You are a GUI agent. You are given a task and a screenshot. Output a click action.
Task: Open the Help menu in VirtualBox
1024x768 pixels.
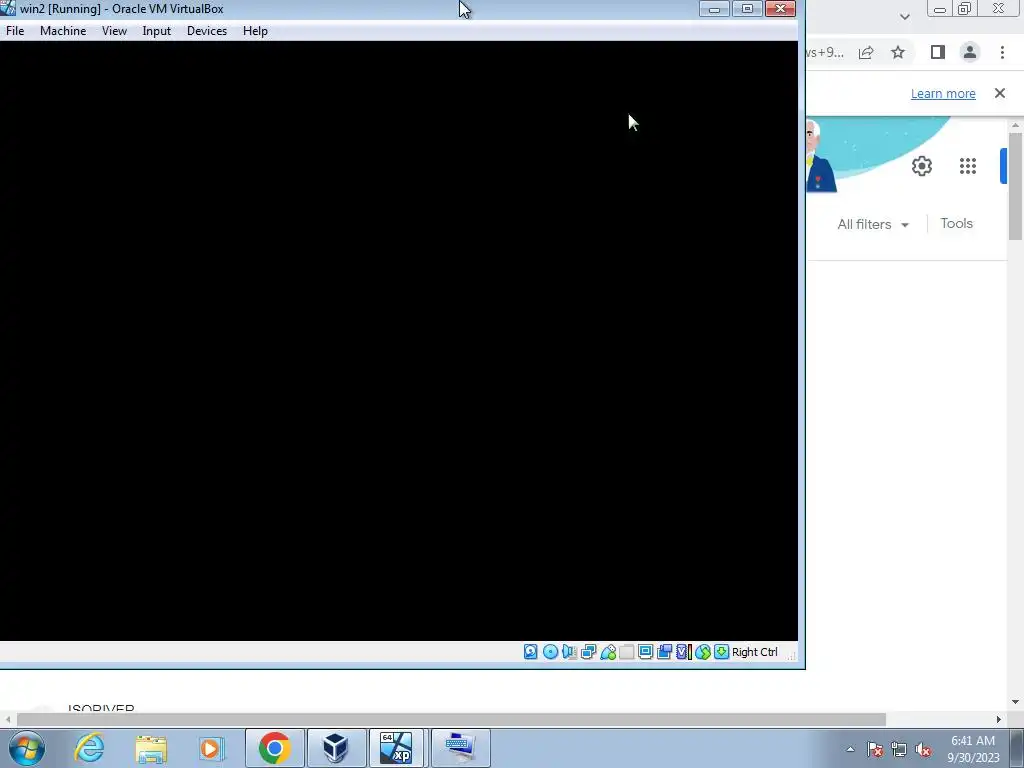coord(255,31)
